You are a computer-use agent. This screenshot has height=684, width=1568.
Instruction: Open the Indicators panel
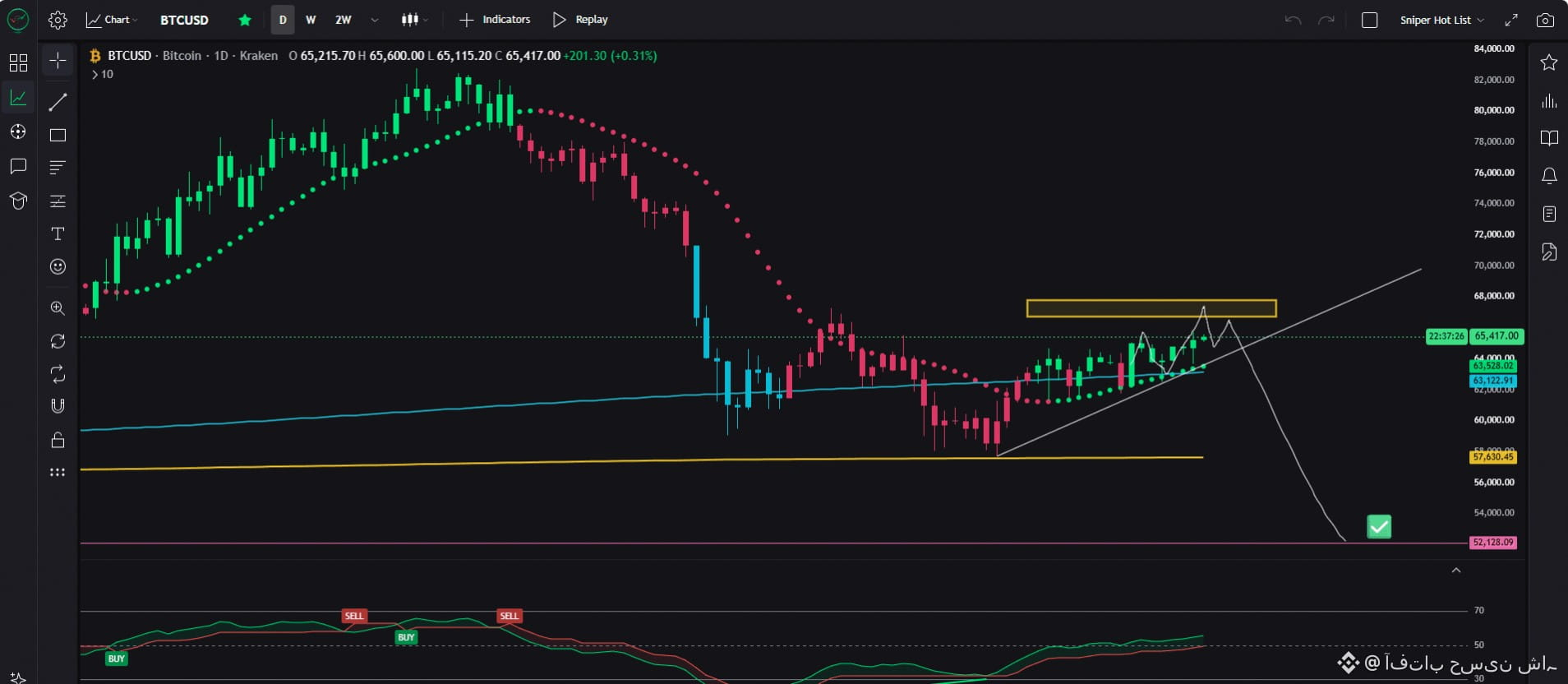[x=495, y=20]
